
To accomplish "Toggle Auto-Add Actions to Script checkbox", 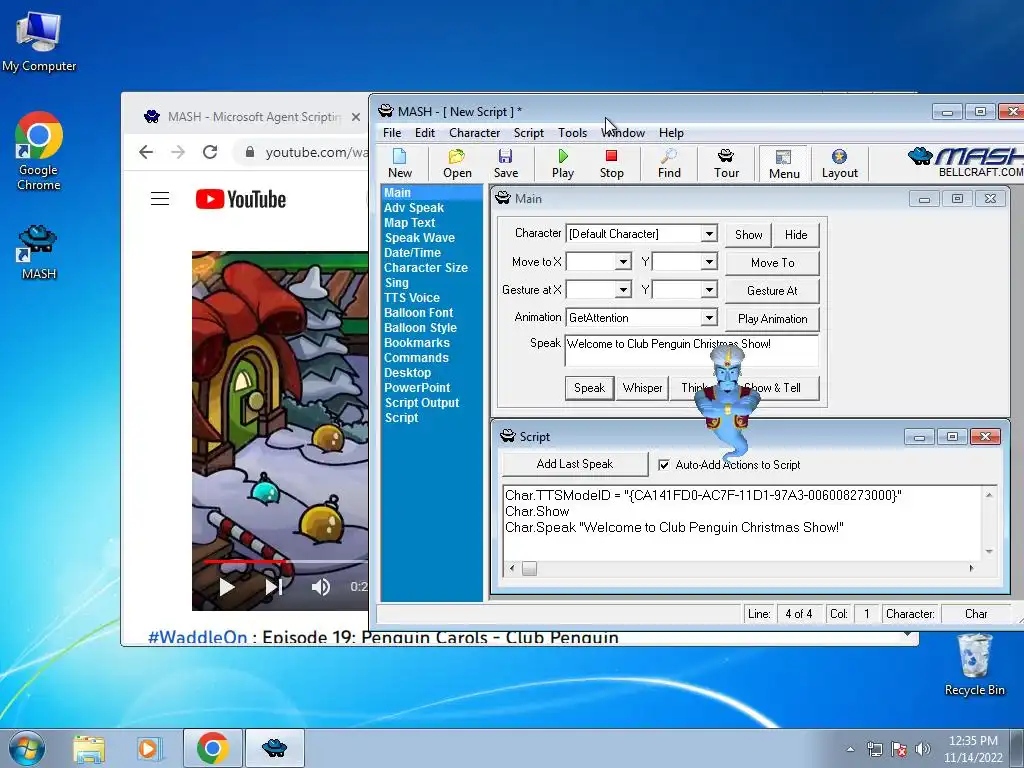I will (664, 465).
